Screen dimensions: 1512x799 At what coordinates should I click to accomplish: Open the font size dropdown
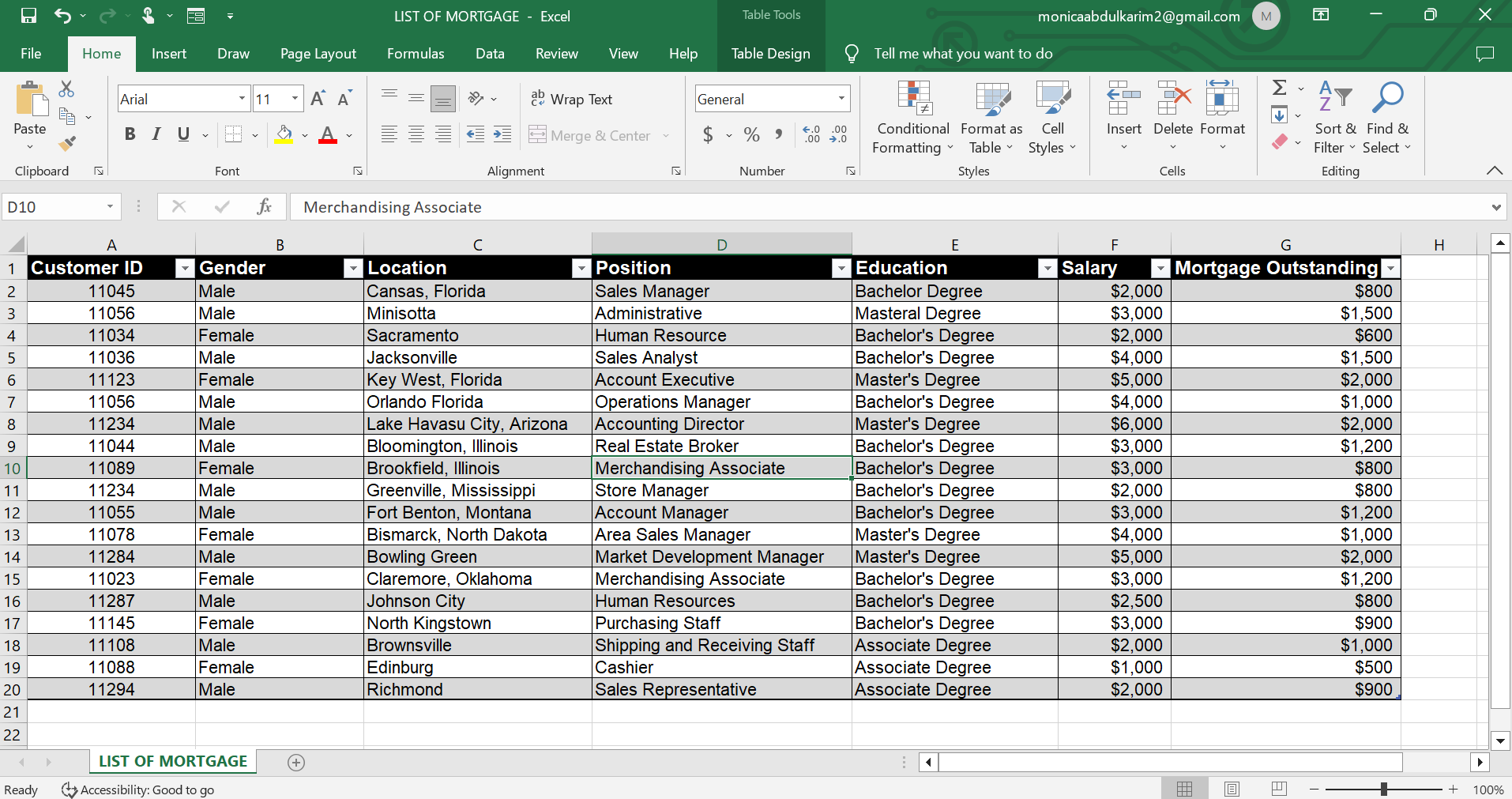pos(295,99)
